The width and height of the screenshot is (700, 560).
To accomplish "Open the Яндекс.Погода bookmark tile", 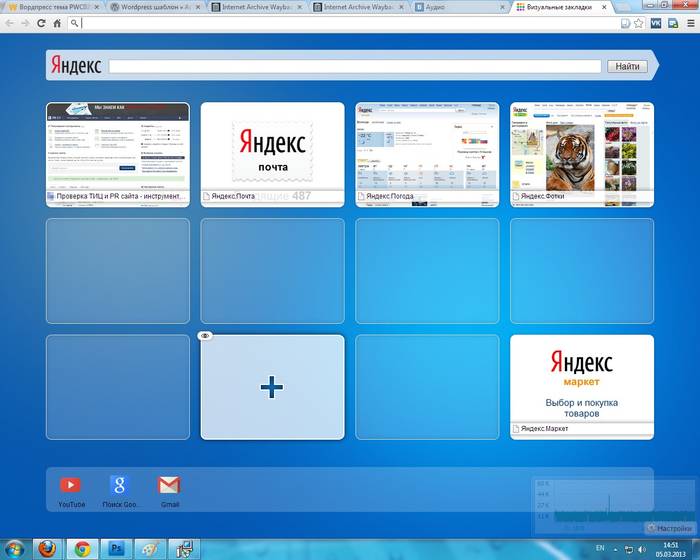I will click(427, 155).
